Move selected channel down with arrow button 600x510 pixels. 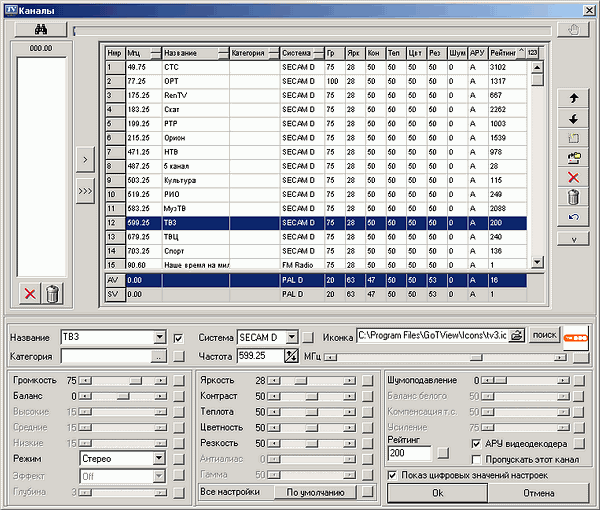tap(573, 118)
